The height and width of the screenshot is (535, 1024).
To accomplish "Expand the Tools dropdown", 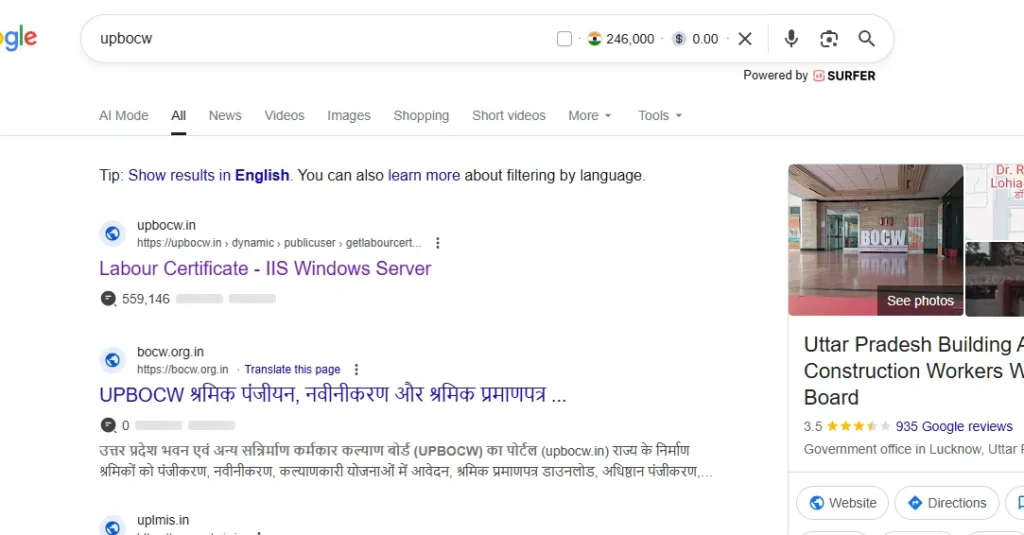I will click(x=660, y=116).
